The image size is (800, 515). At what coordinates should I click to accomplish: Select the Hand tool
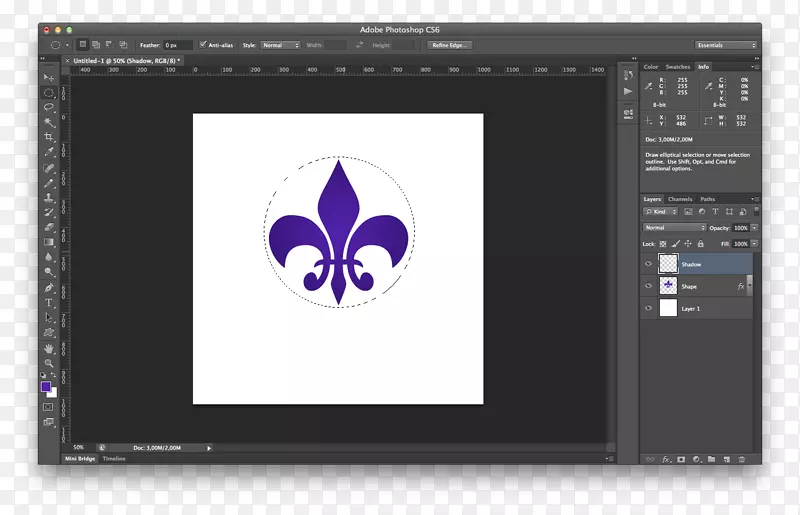48,347
